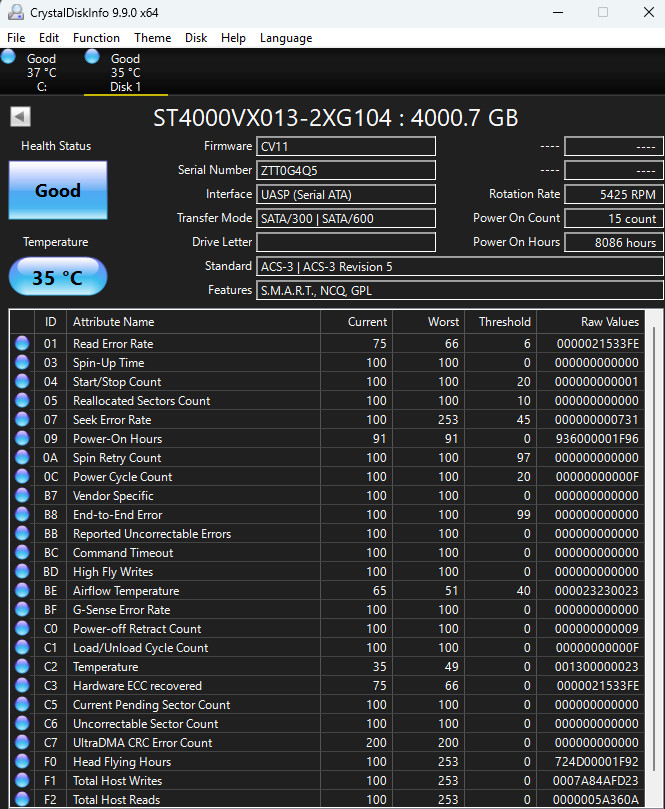Click status orb for Power-off Retract Count row
665x809 pixels.
coord(22,628)
